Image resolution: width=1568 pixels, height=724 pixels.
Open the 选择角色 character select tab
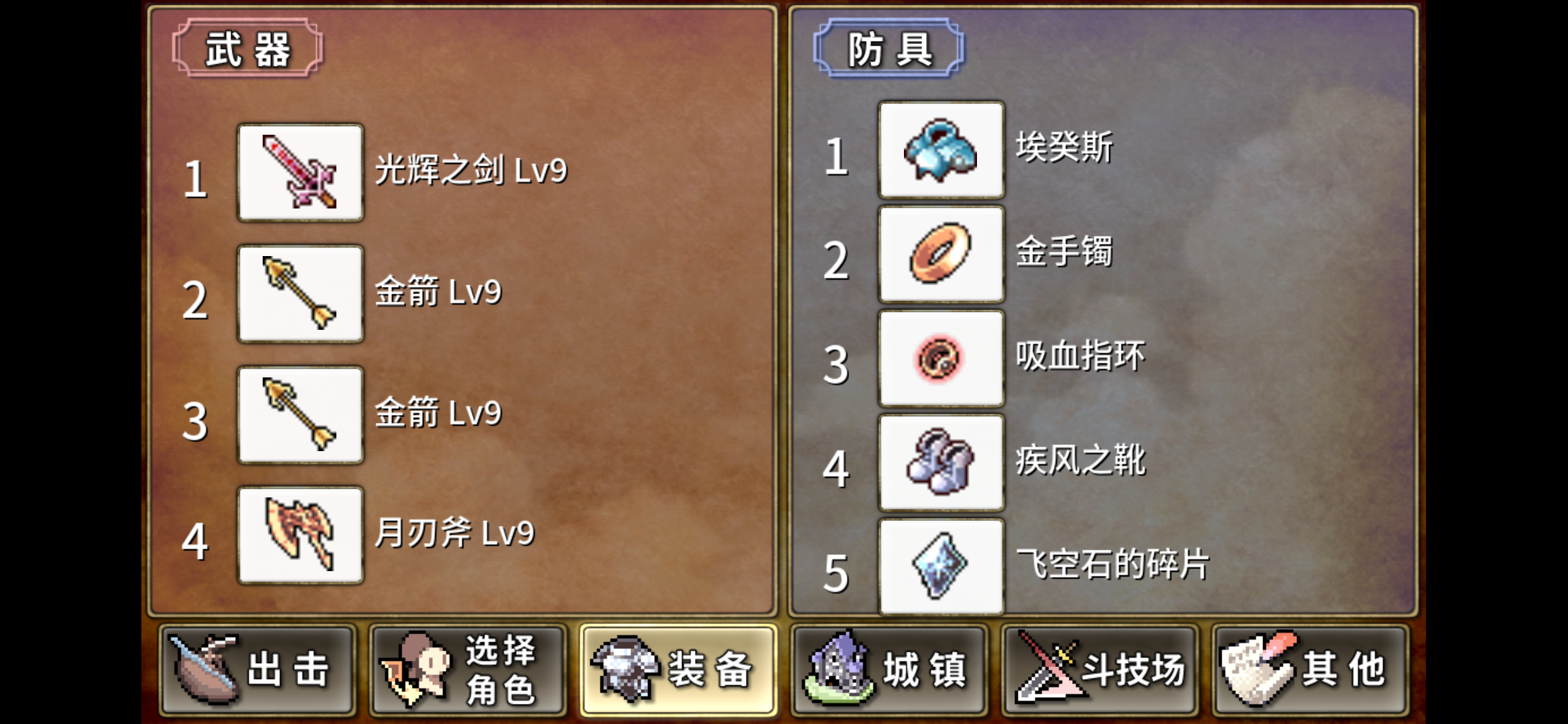[468, 670]
